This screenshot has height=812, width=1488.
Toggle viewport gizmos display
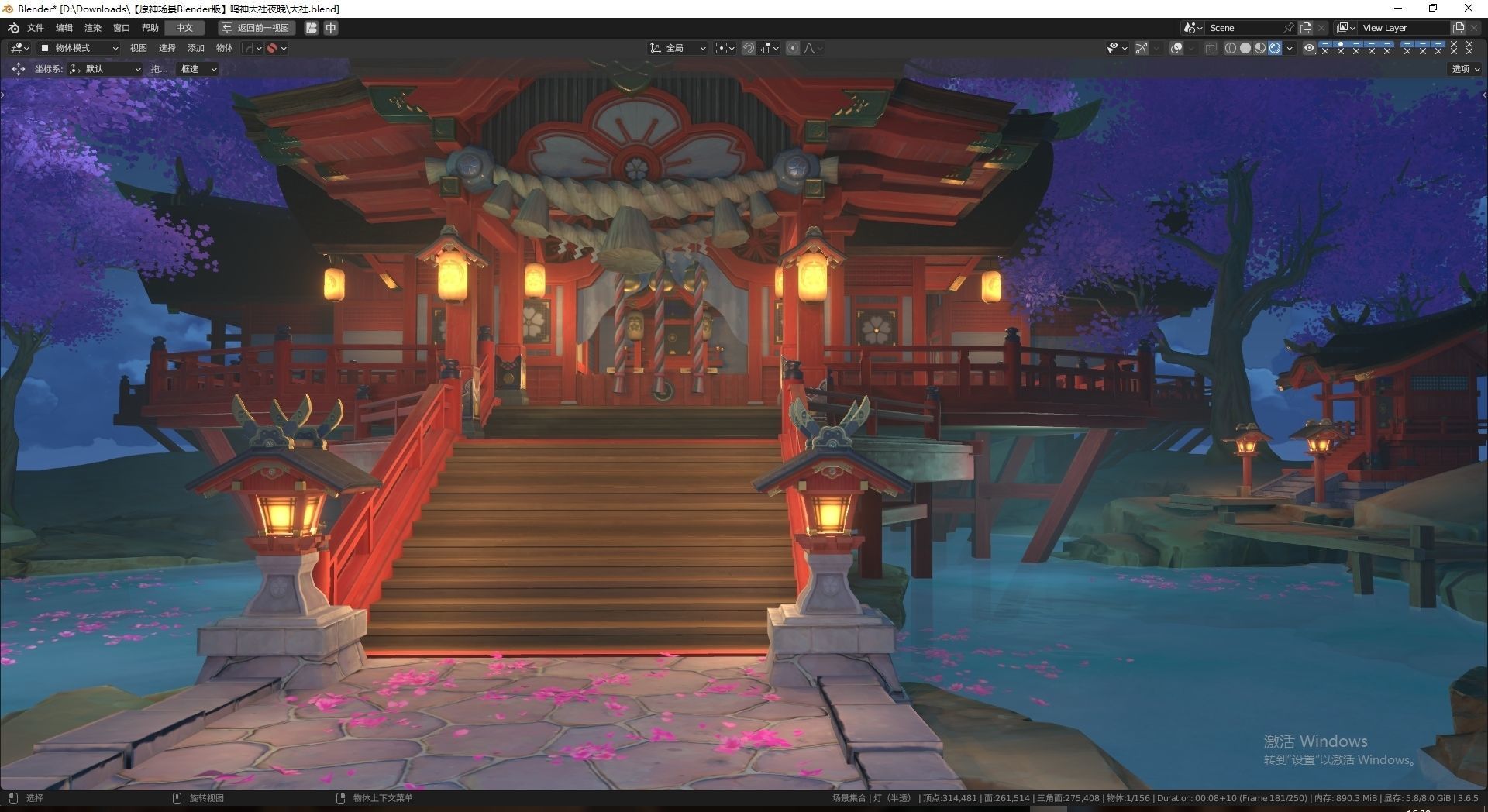coord(1142,48)
